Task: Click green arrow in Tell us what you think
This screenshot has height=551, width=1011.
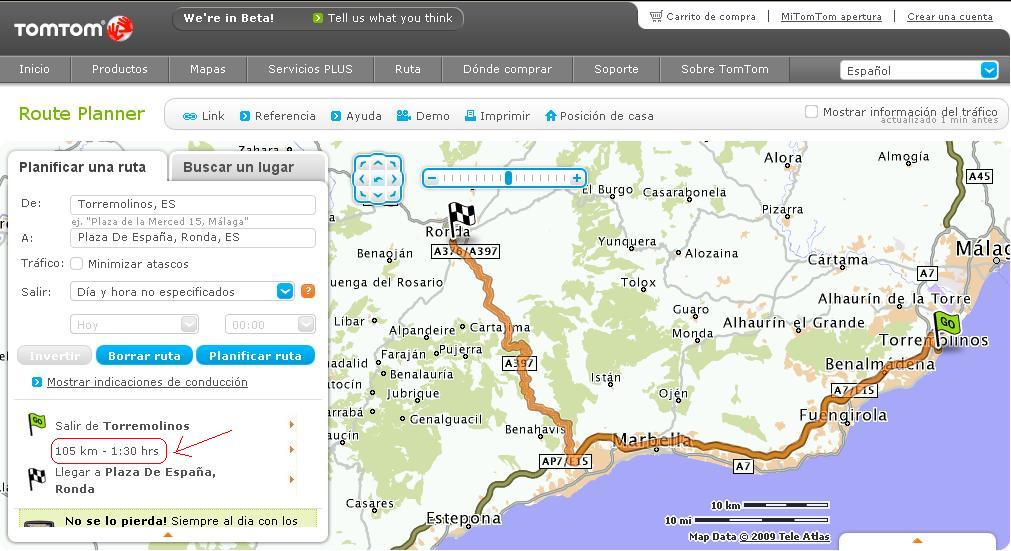Action: (x=317, y=18)
